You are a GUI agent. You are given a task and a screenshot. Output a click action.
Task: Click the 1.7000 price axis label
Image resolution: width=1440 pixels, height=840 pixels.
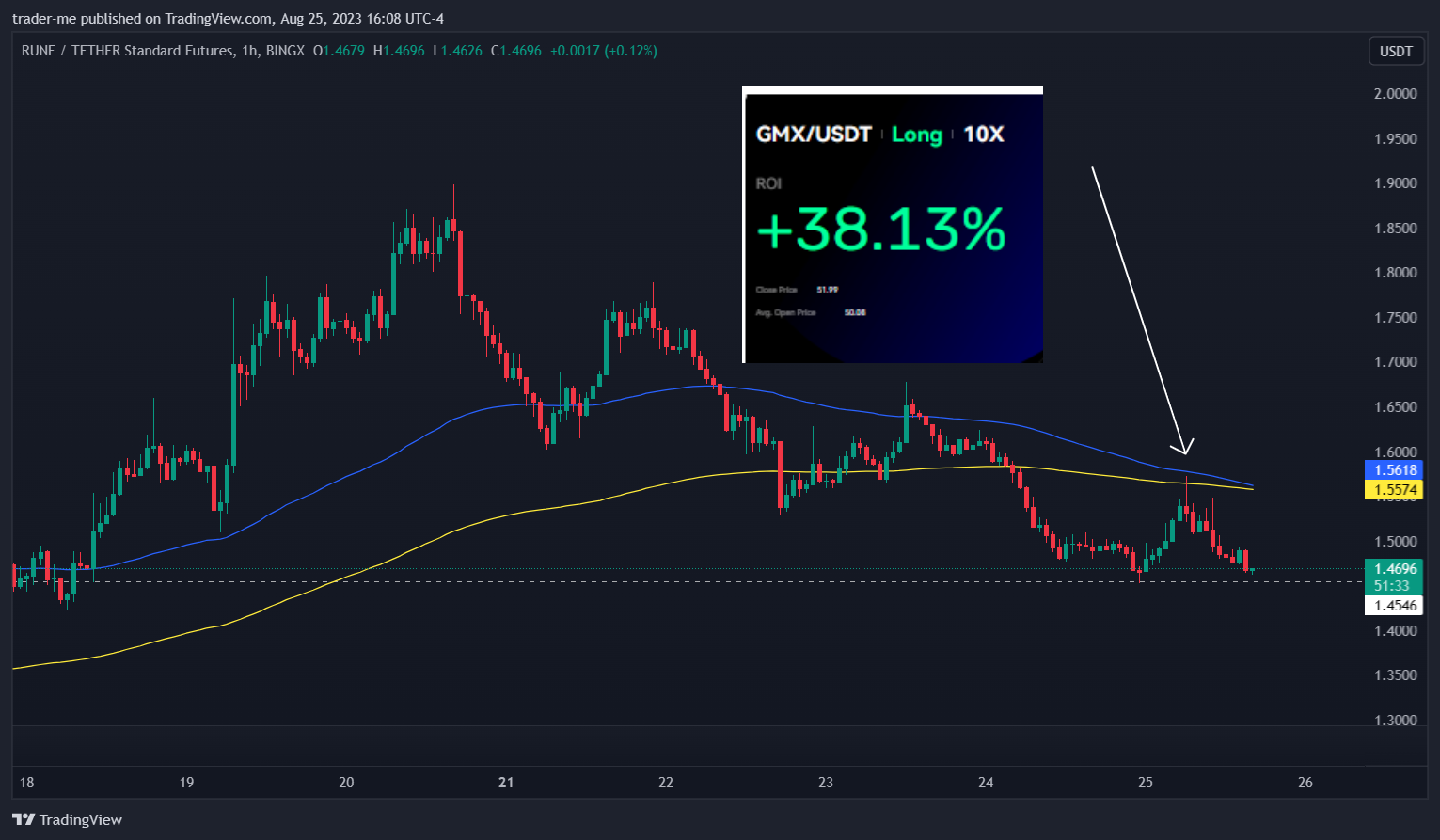(1396, 361)
